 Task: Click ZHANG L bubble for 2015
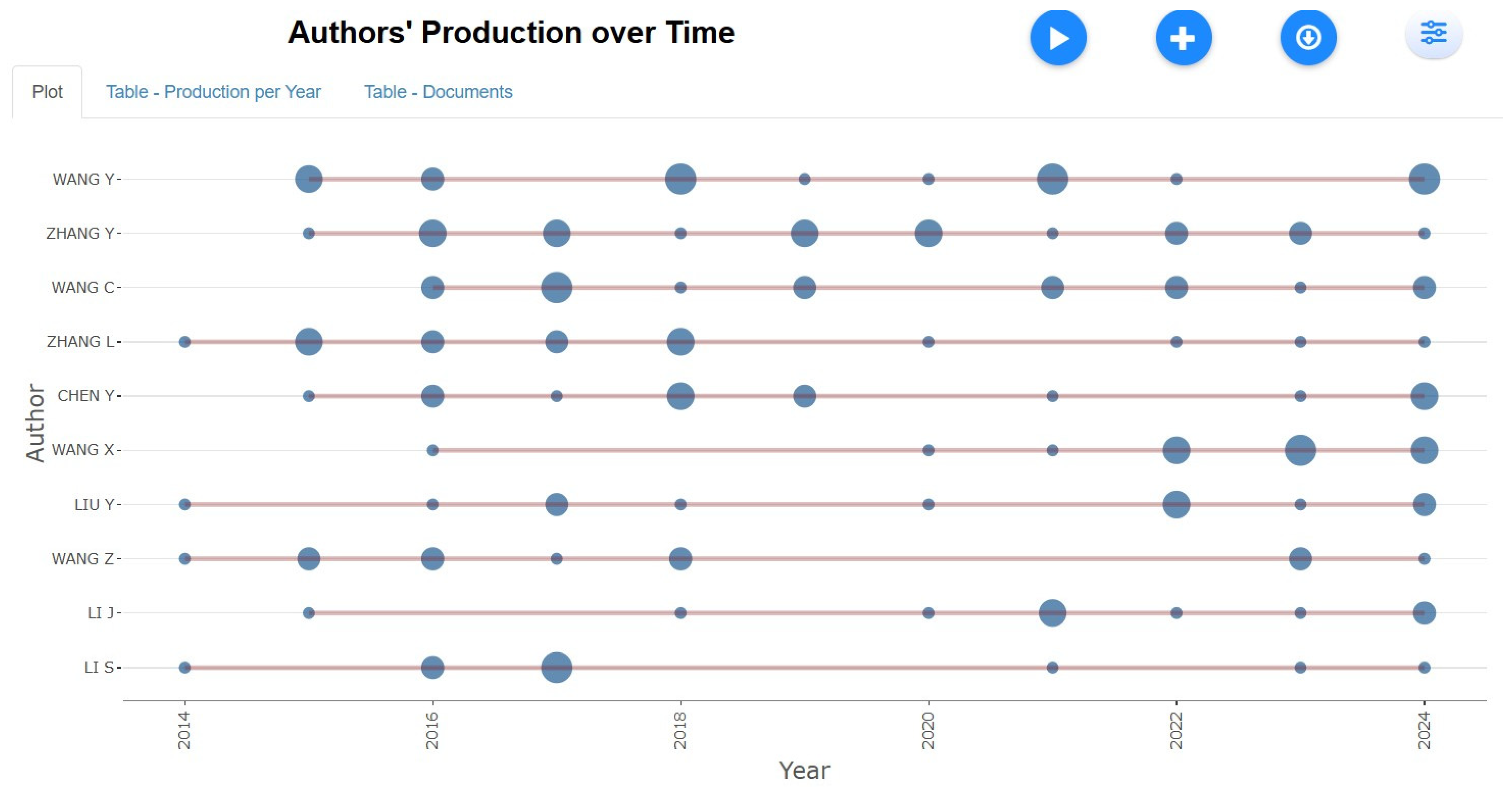coord(309,342)
